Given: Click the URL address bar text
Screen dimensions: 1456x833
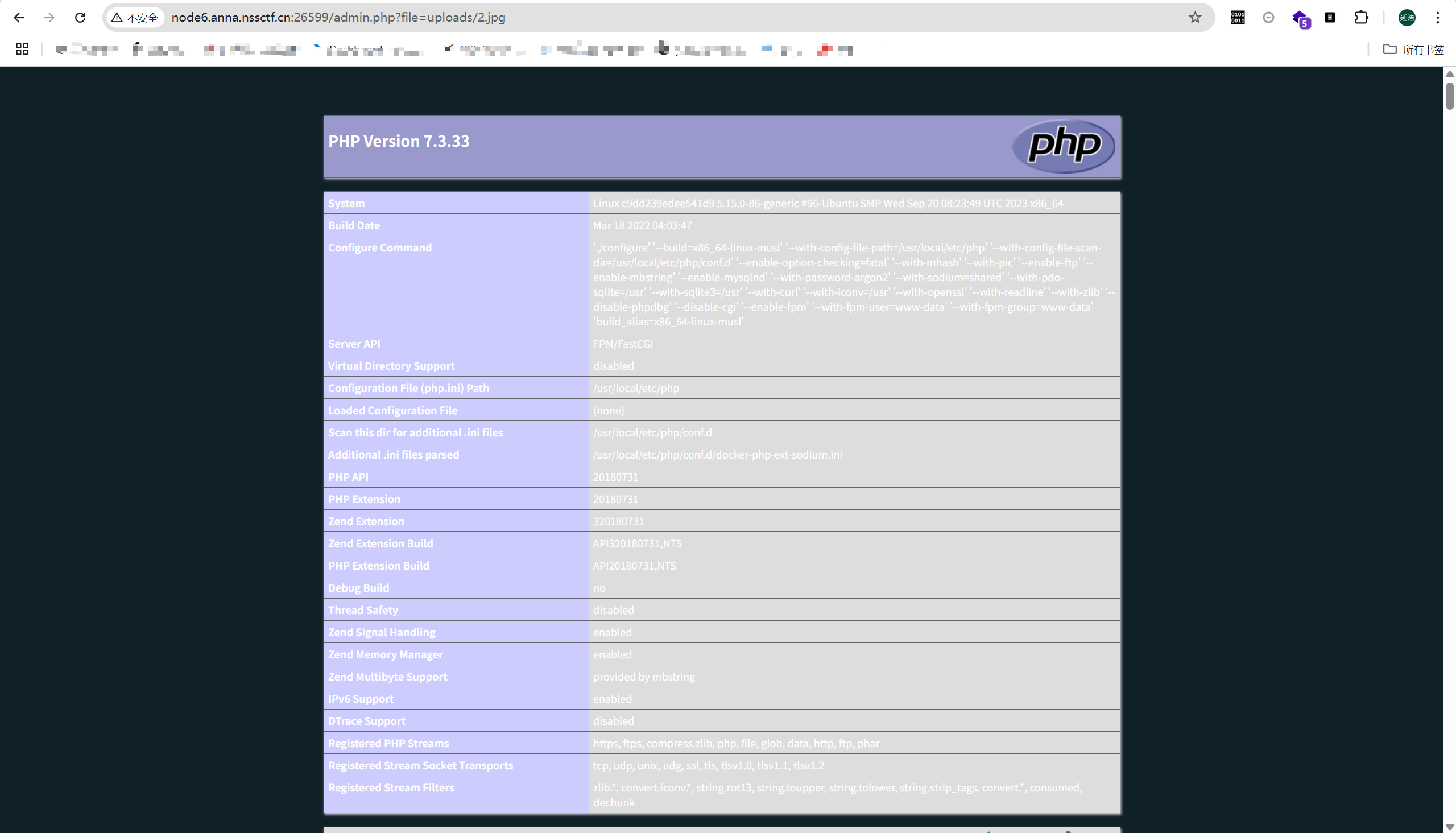Looking at the screenshot, I should 337,17.
